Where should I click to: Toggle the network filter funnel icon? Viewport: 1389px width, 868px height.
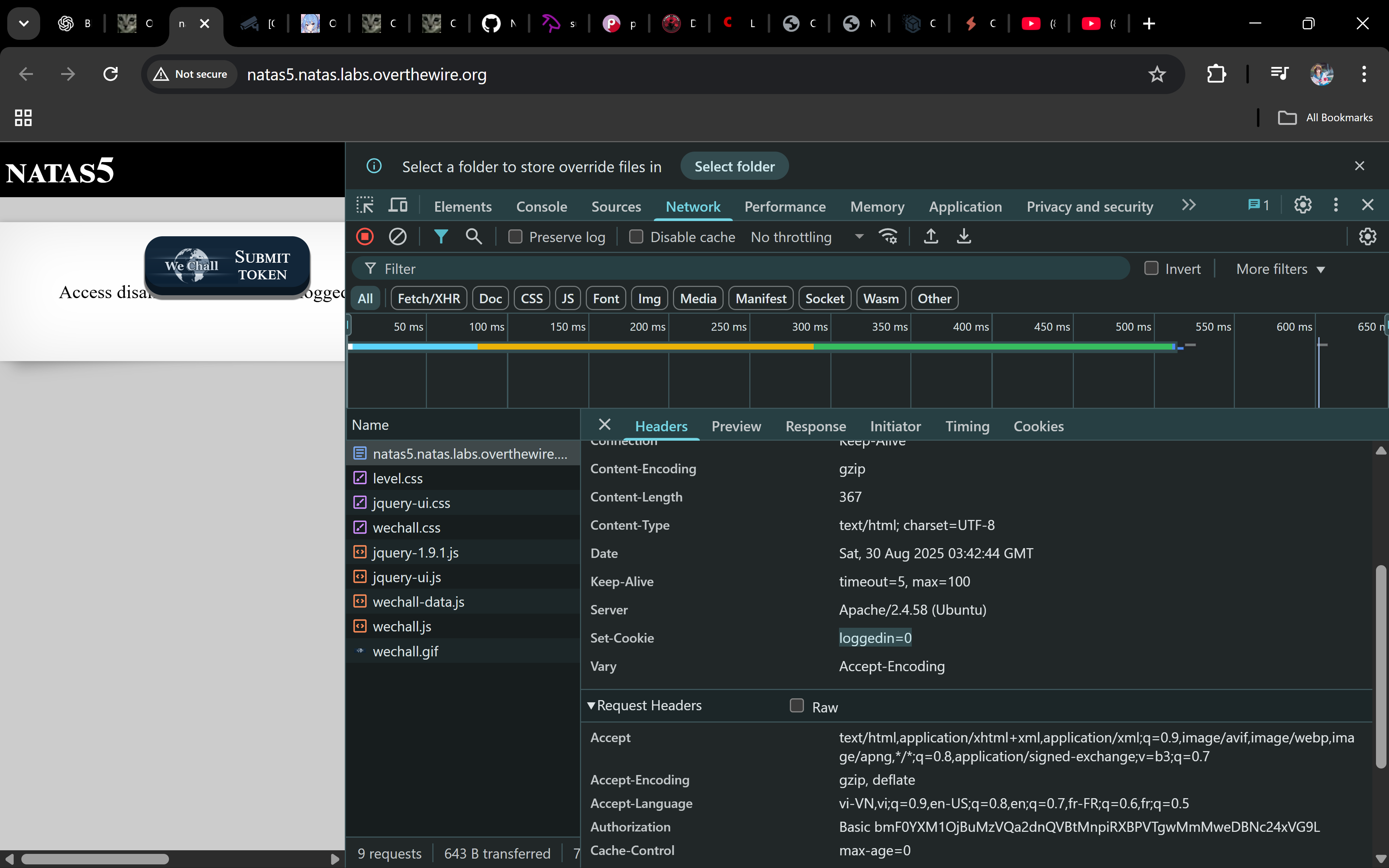[440, 237]
